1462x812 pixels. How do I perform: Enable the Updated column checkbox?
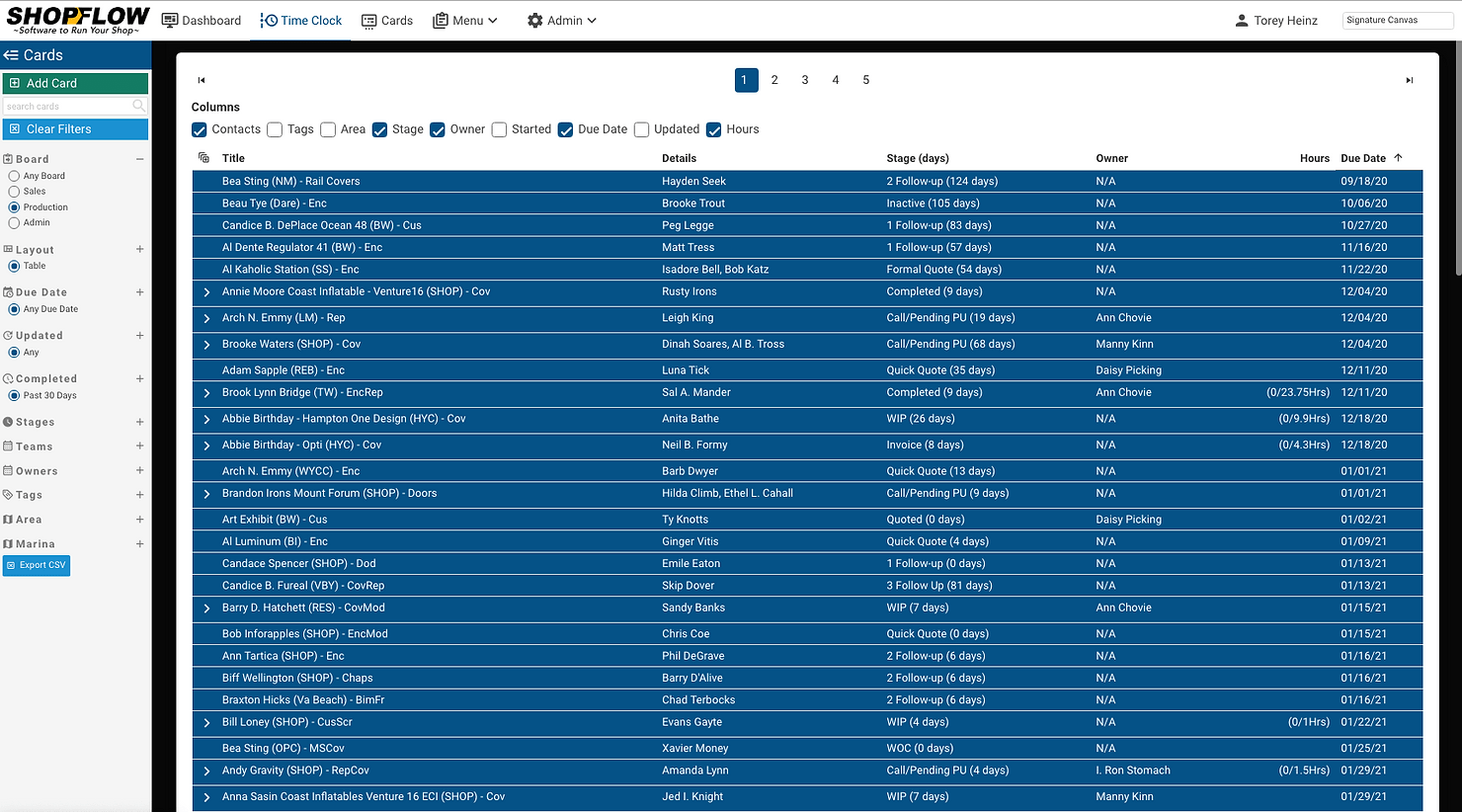coord(641,129)
